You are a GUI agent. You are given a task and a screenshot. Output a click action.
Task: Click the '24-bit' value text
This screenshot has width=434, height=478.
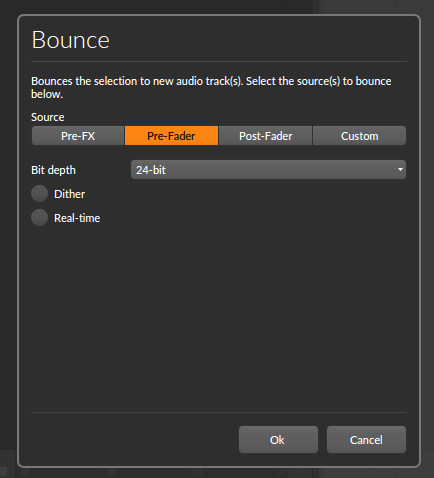151,170
